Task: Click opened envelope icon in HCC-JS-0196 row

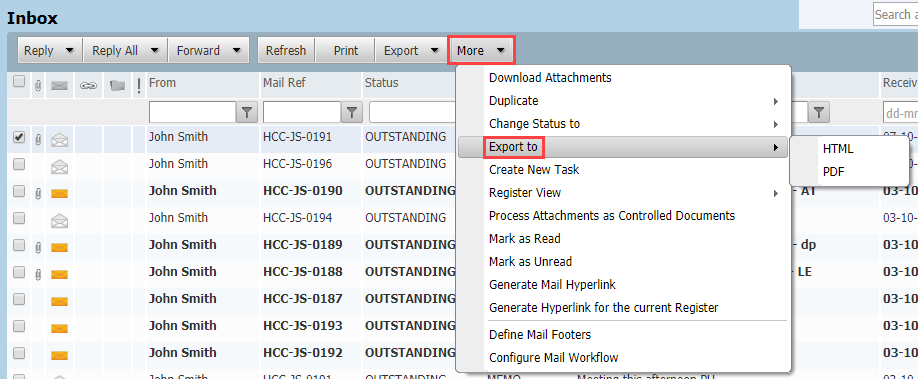Action: [x=59, y=167]
